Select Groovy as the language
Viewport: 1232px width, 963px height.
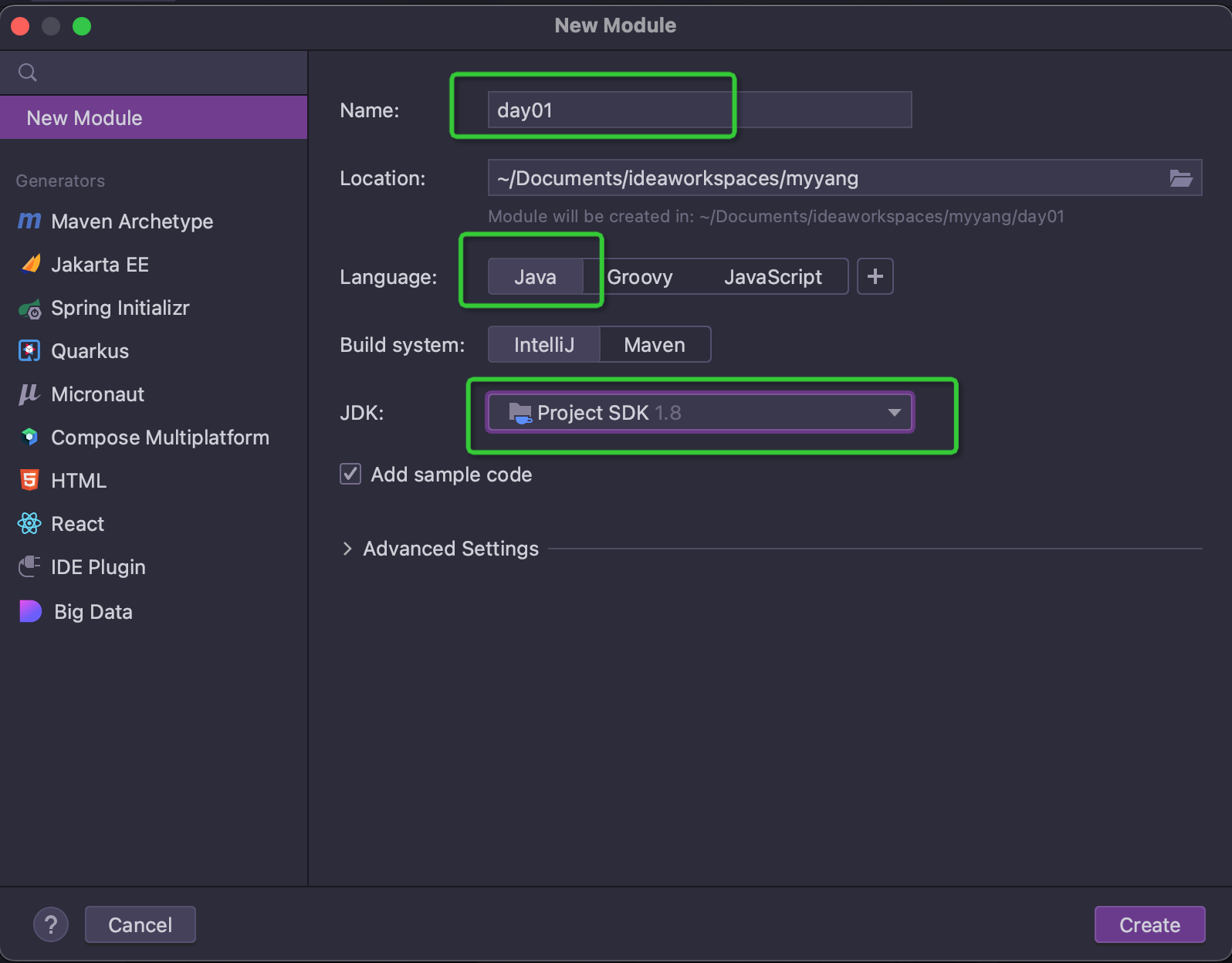(640, 277)
